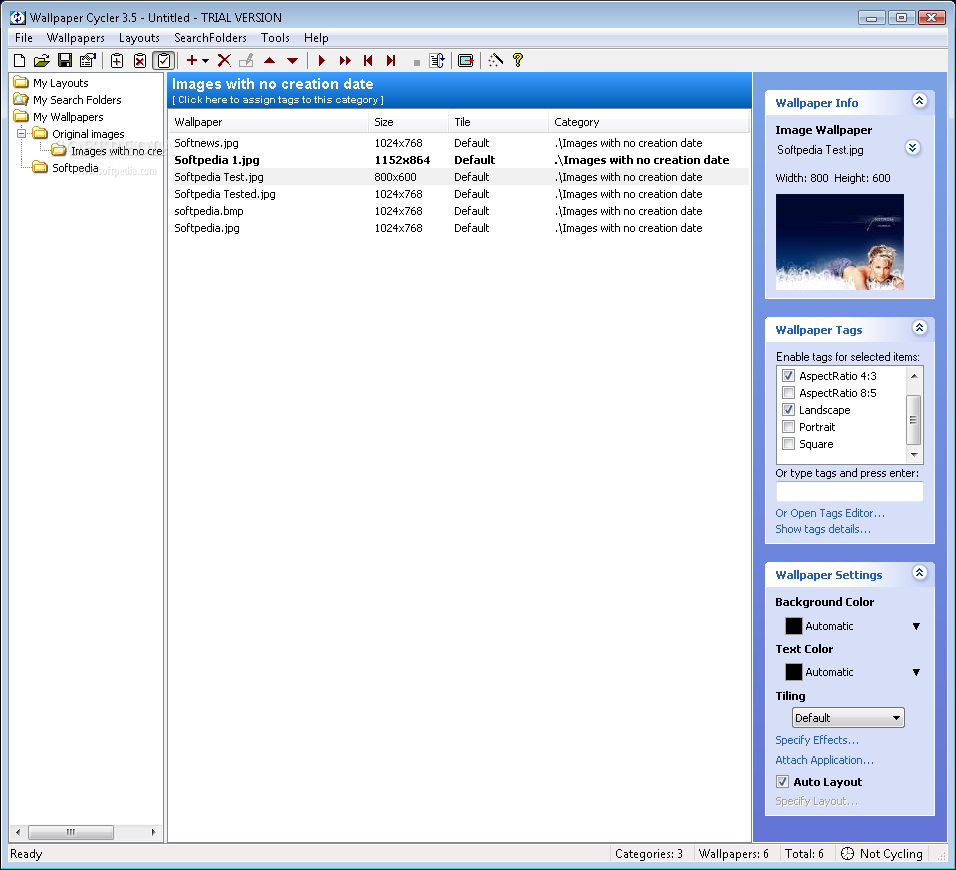Screen dimensions: 956x870
Task: Click the wallpaper preview thumbnail
Action: (840, 242)
